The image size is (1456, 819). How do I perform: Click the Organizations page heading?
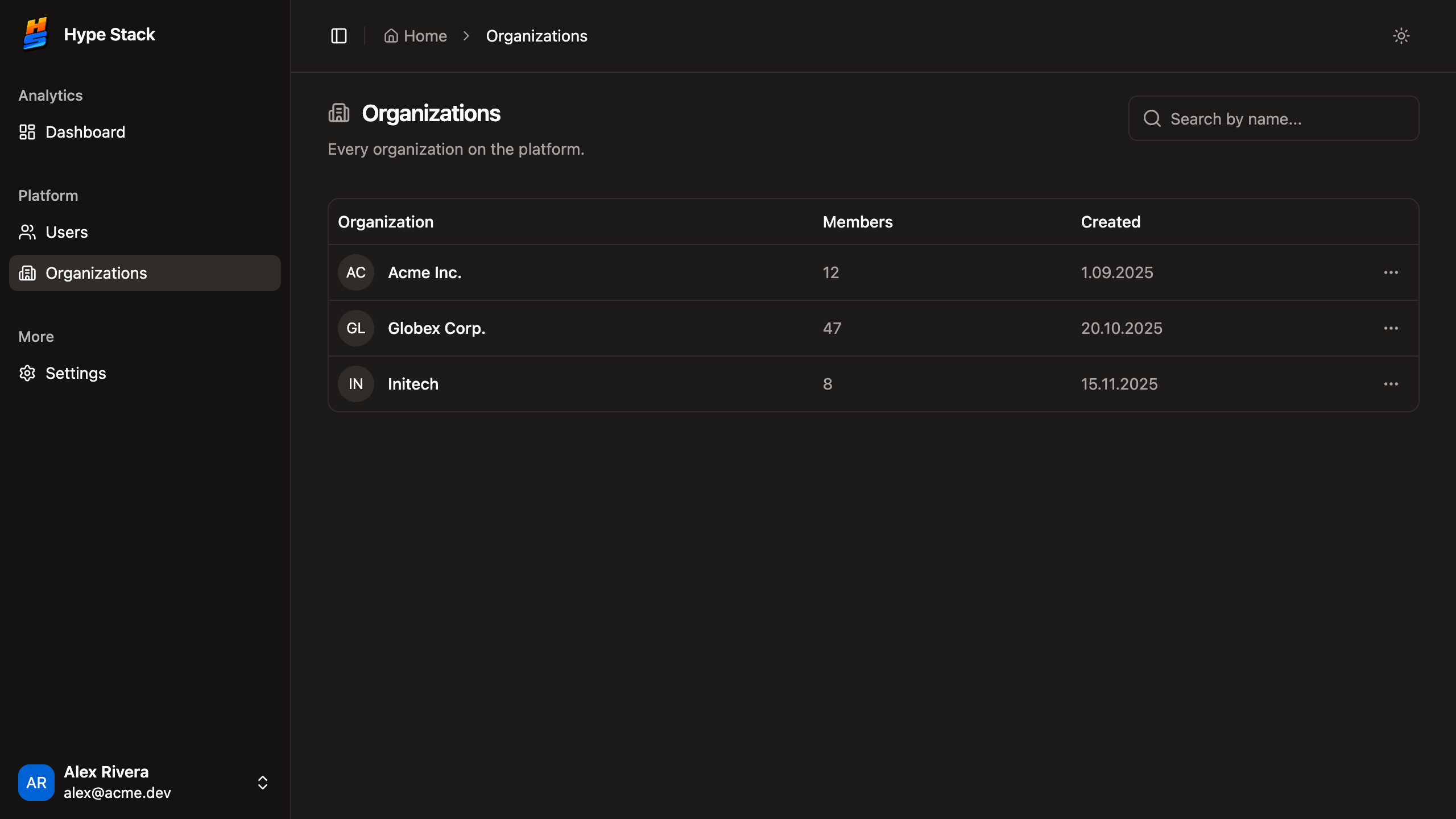click(431, 113)
